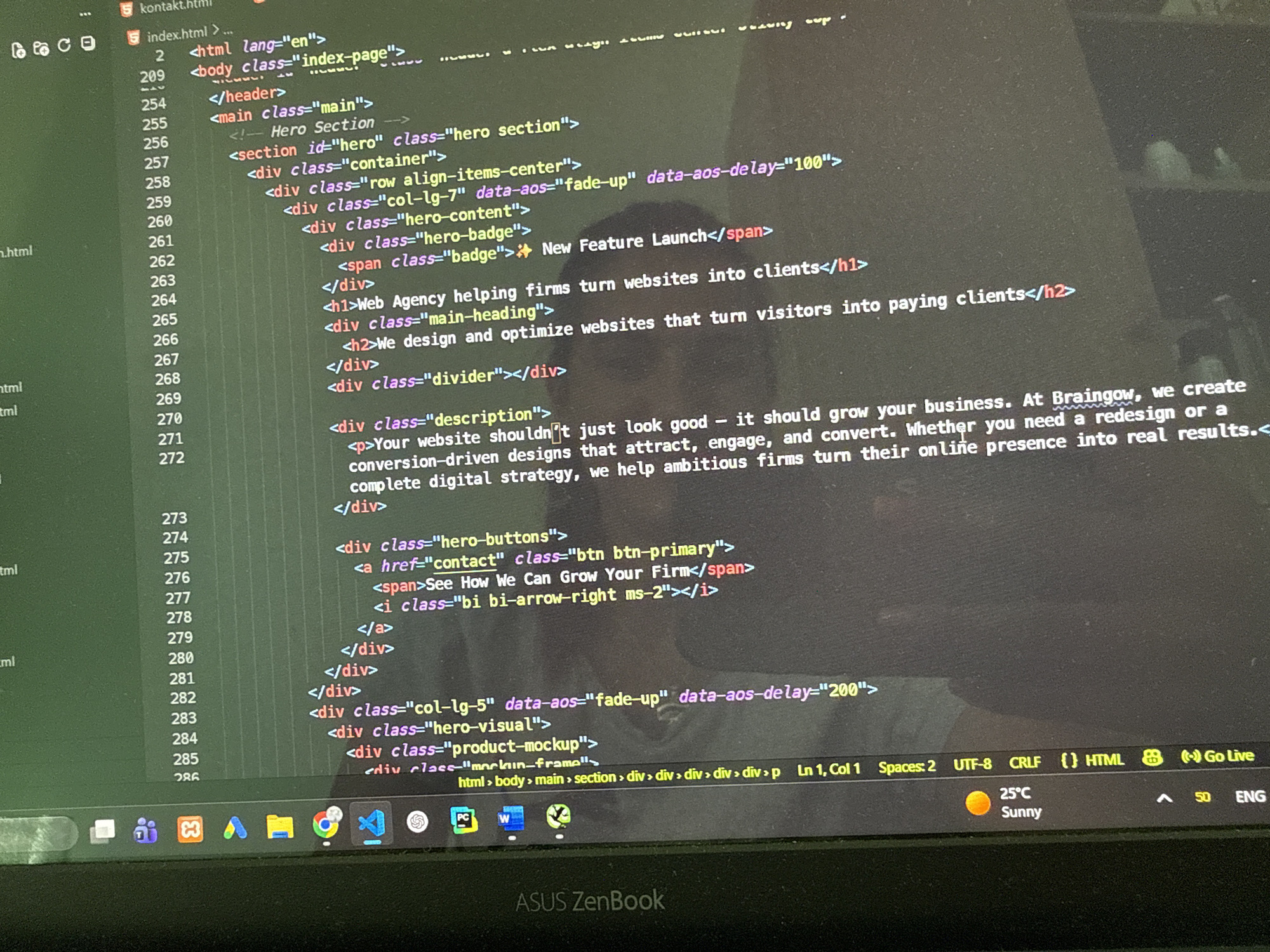Click the New File icon in explorer
This screenshot has height=952, width=1270.
[18, 50]
